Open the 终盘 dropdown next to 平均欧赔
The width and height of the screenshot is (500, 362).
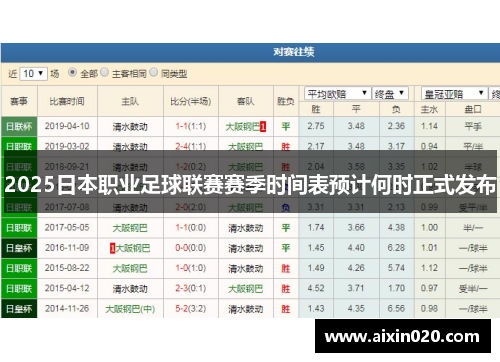pyautogui.click(x=389, y=94)
